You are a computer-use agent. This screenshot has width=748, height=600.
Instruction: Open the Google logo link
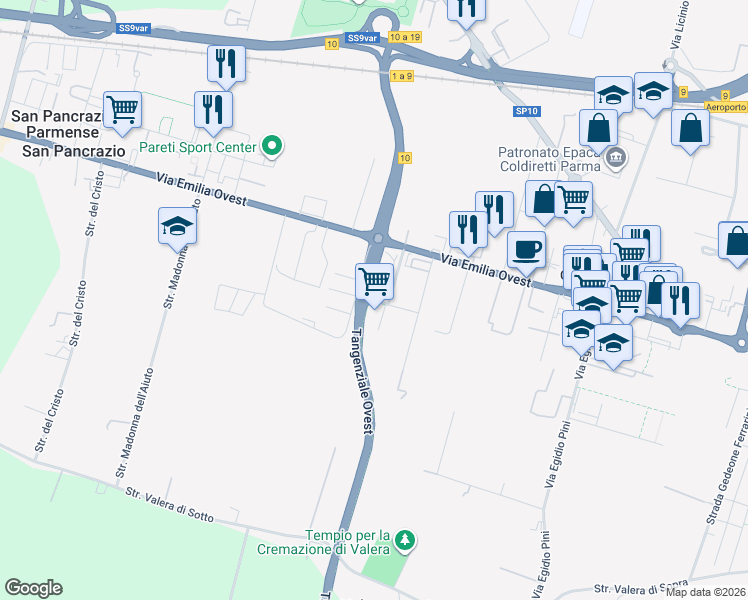(33, 588)
